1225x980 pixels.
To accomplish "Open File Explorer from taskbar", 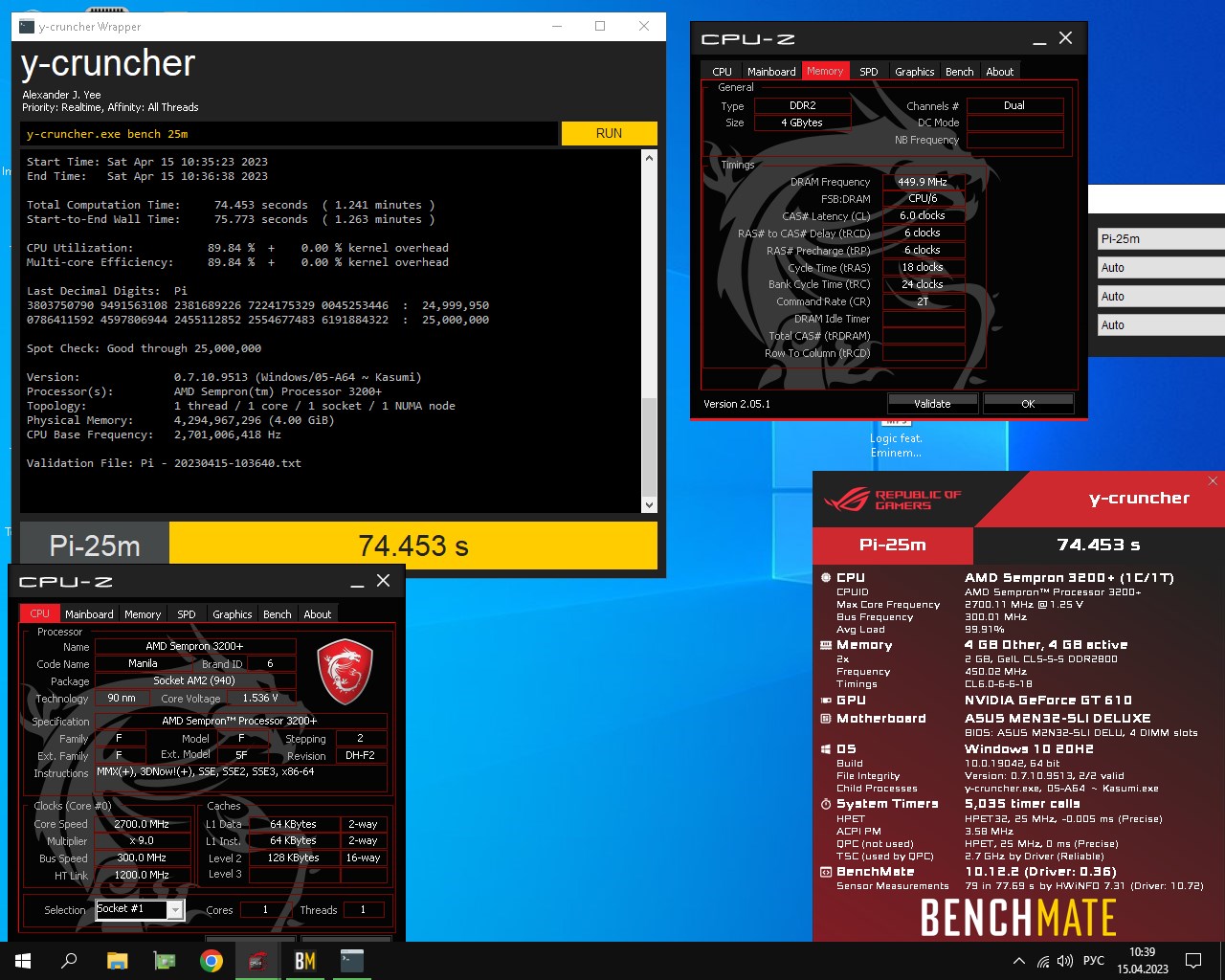I will [x=117, y=961].
